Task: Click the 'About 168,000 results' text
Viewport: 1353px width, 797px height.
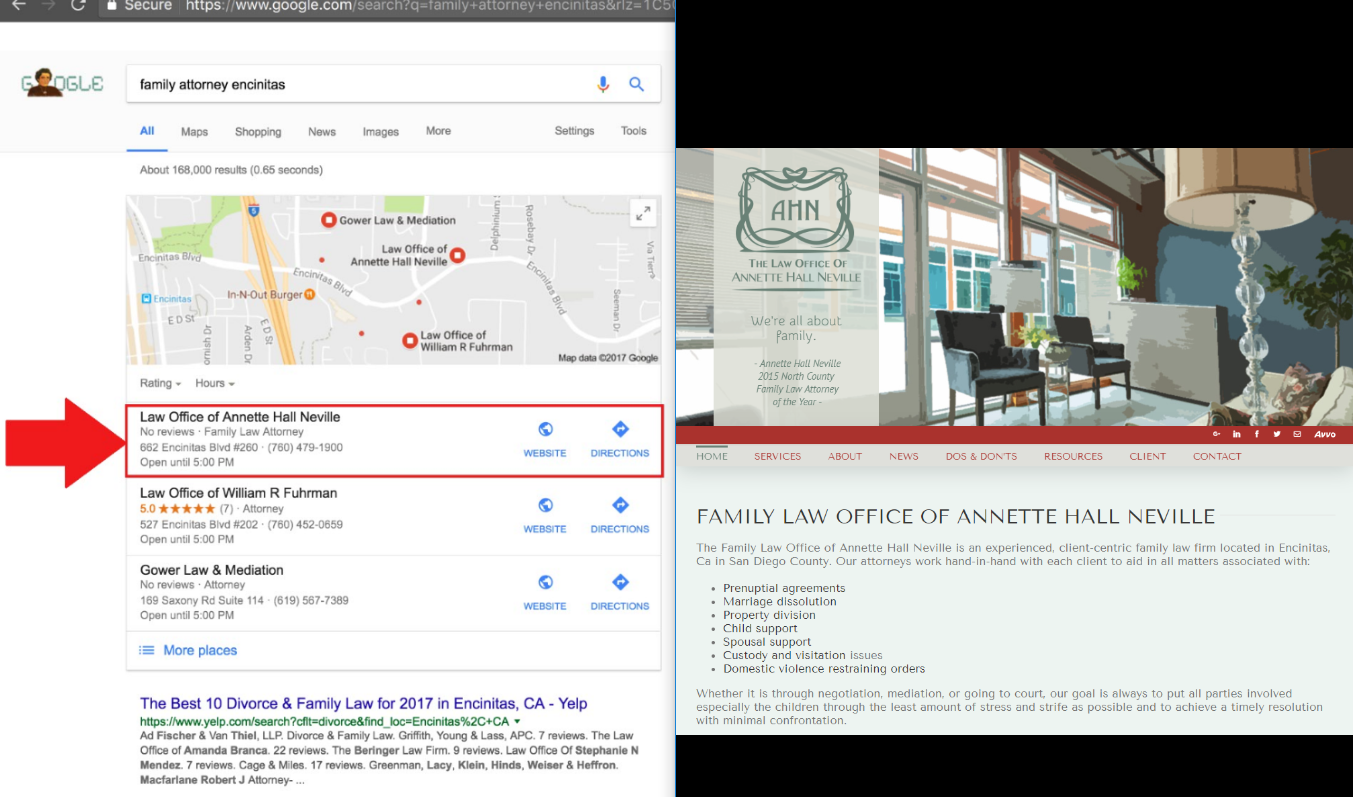Action: coord(231,170)
